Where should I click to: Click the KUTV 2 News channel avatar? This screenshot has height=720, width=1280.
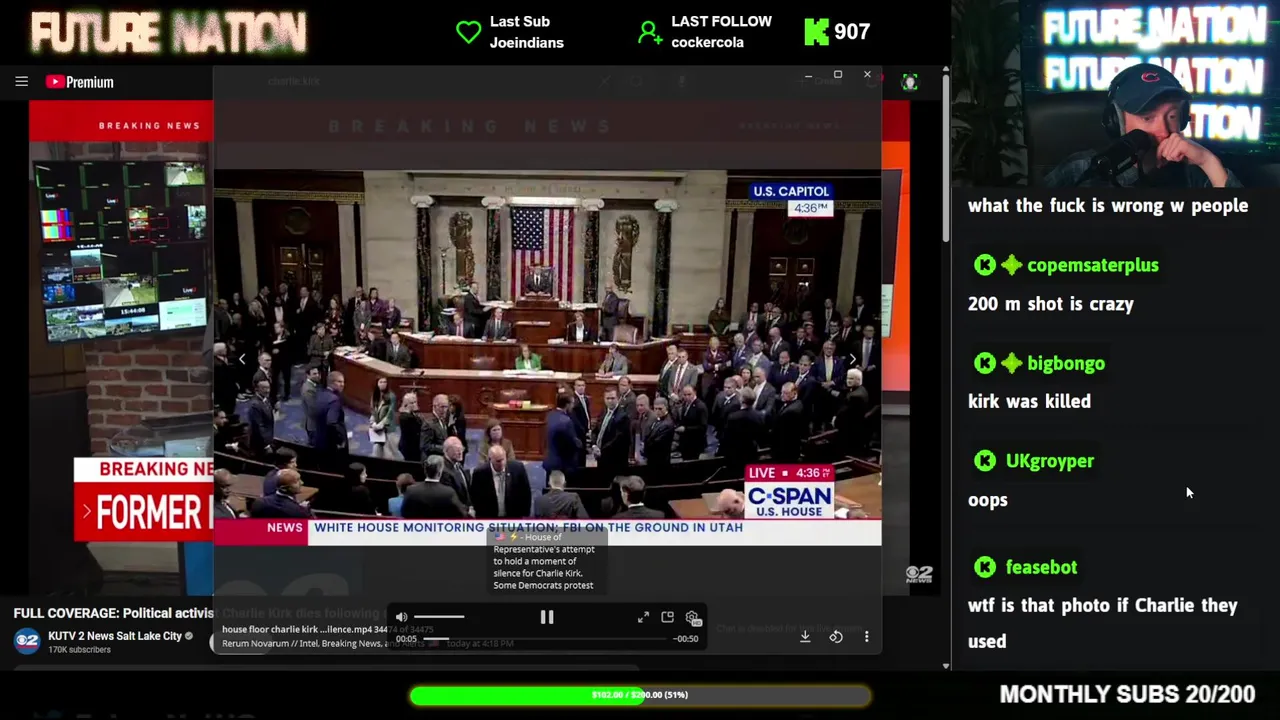click(27, 641)
